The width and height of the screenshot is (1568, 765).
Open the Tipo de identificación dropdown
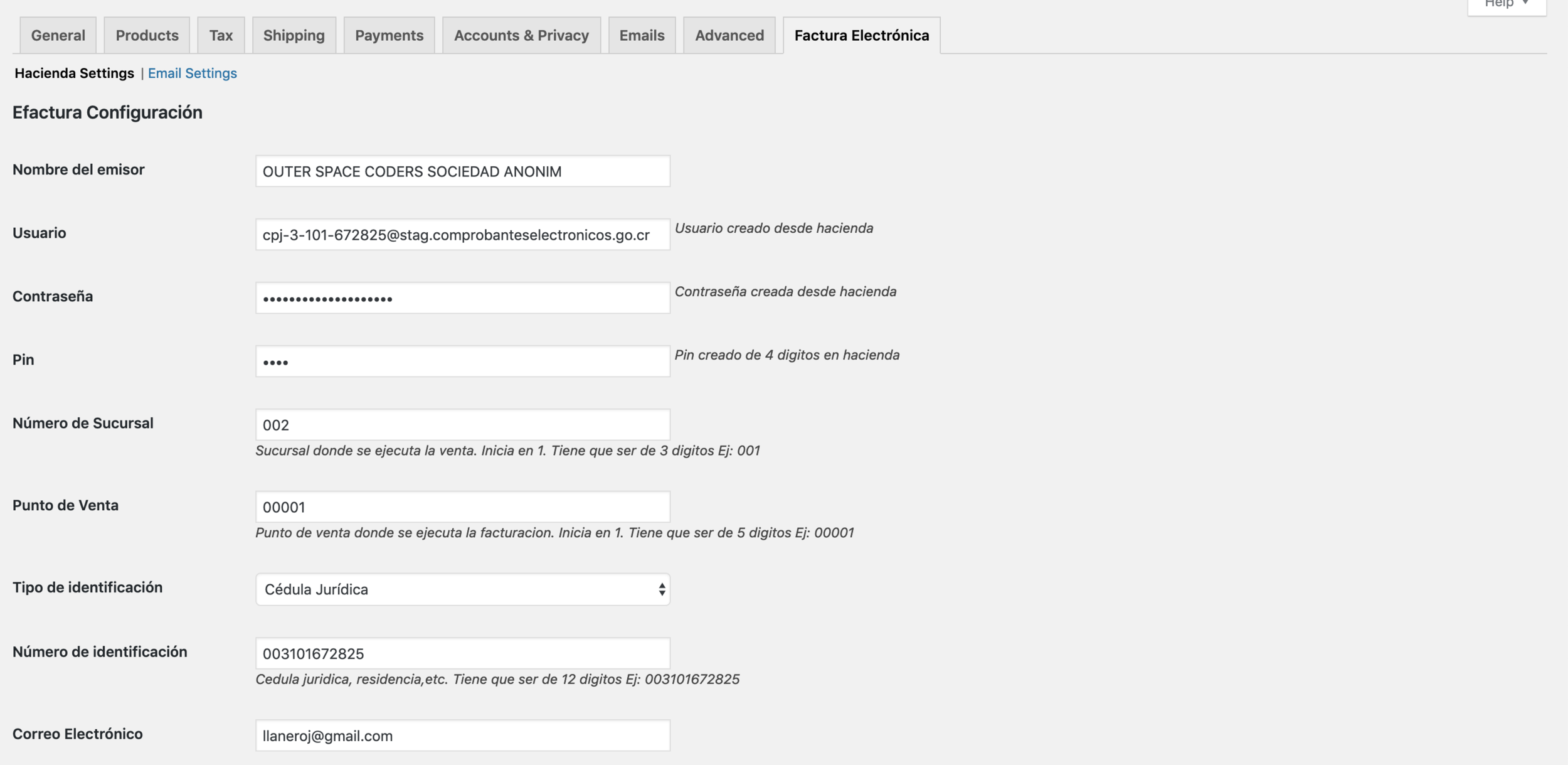pyautogui.click(x=462, y=589)
